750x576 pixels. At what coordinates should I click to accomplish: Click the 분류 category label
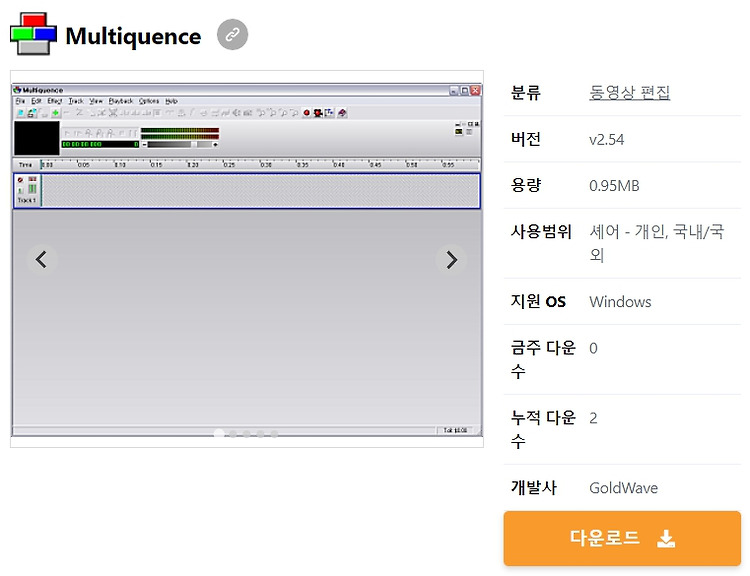tap(526, 92)
